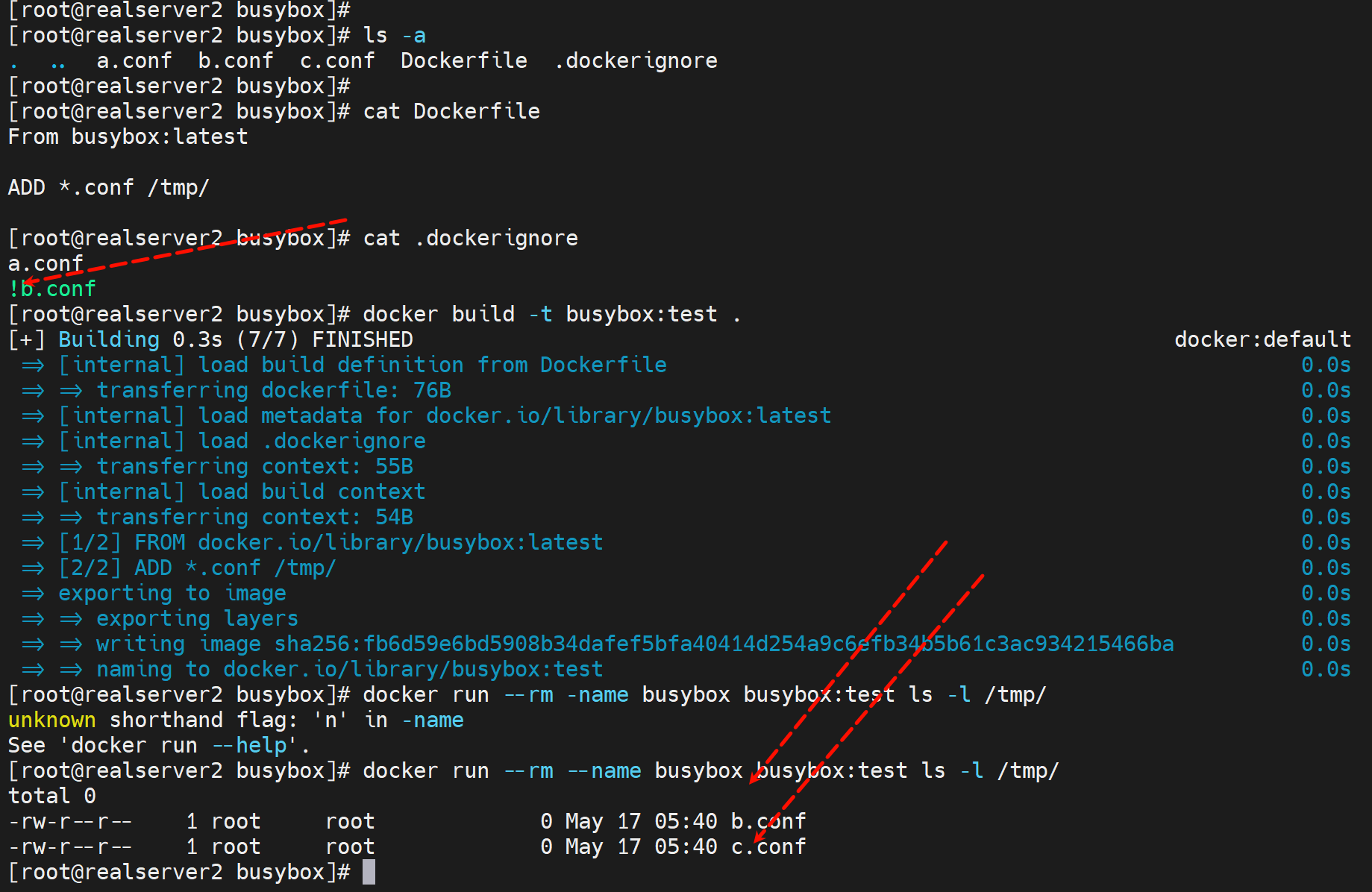Click the 'transferring context: 54B' line
The height and width of the screenshot is (892, 1372).
tap(254, 517)
